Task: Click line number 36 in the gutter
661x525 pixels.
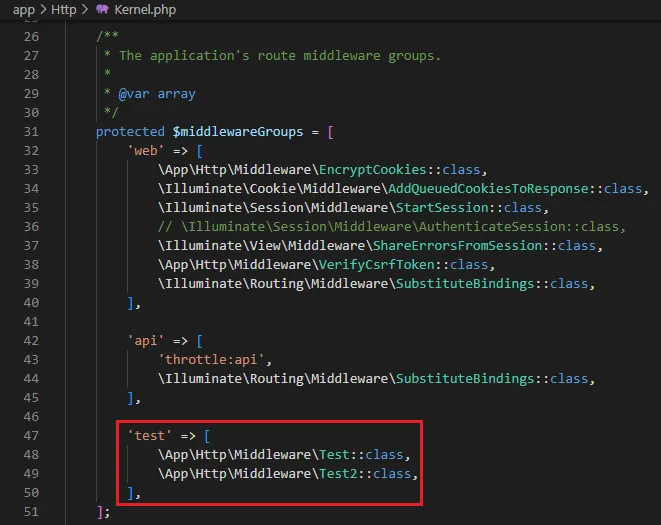Action: (31, 226)
